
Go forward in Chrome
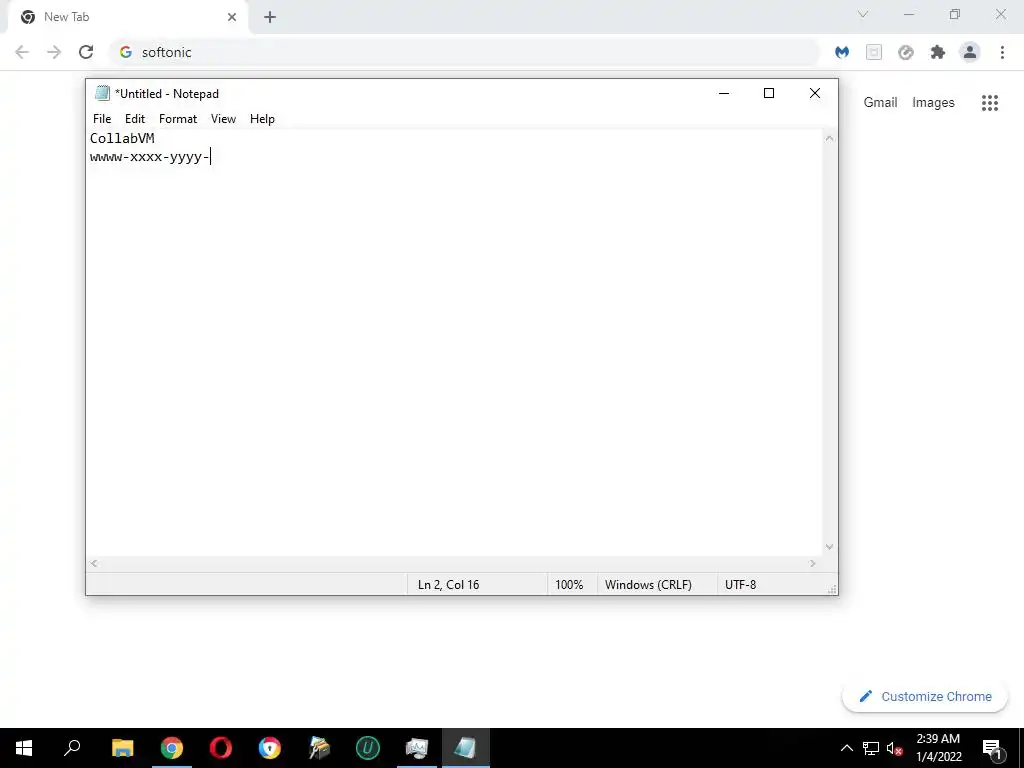coord(54,52)
